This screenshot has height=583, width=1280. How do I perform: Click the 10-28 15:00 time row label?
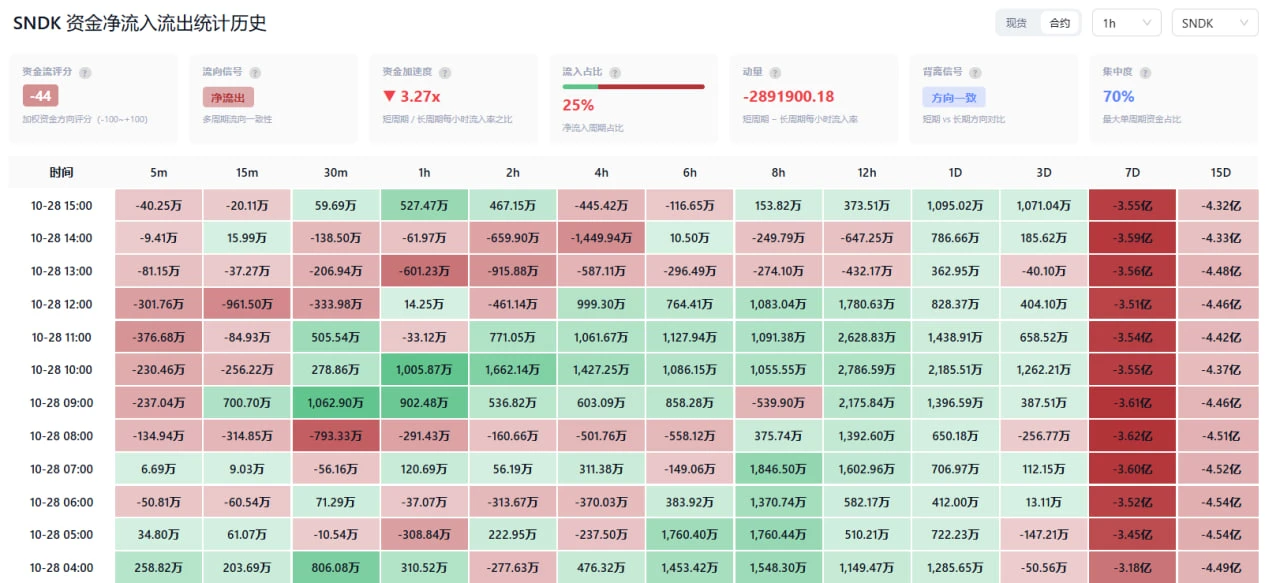pyautogui.click(x=61, y=205)
